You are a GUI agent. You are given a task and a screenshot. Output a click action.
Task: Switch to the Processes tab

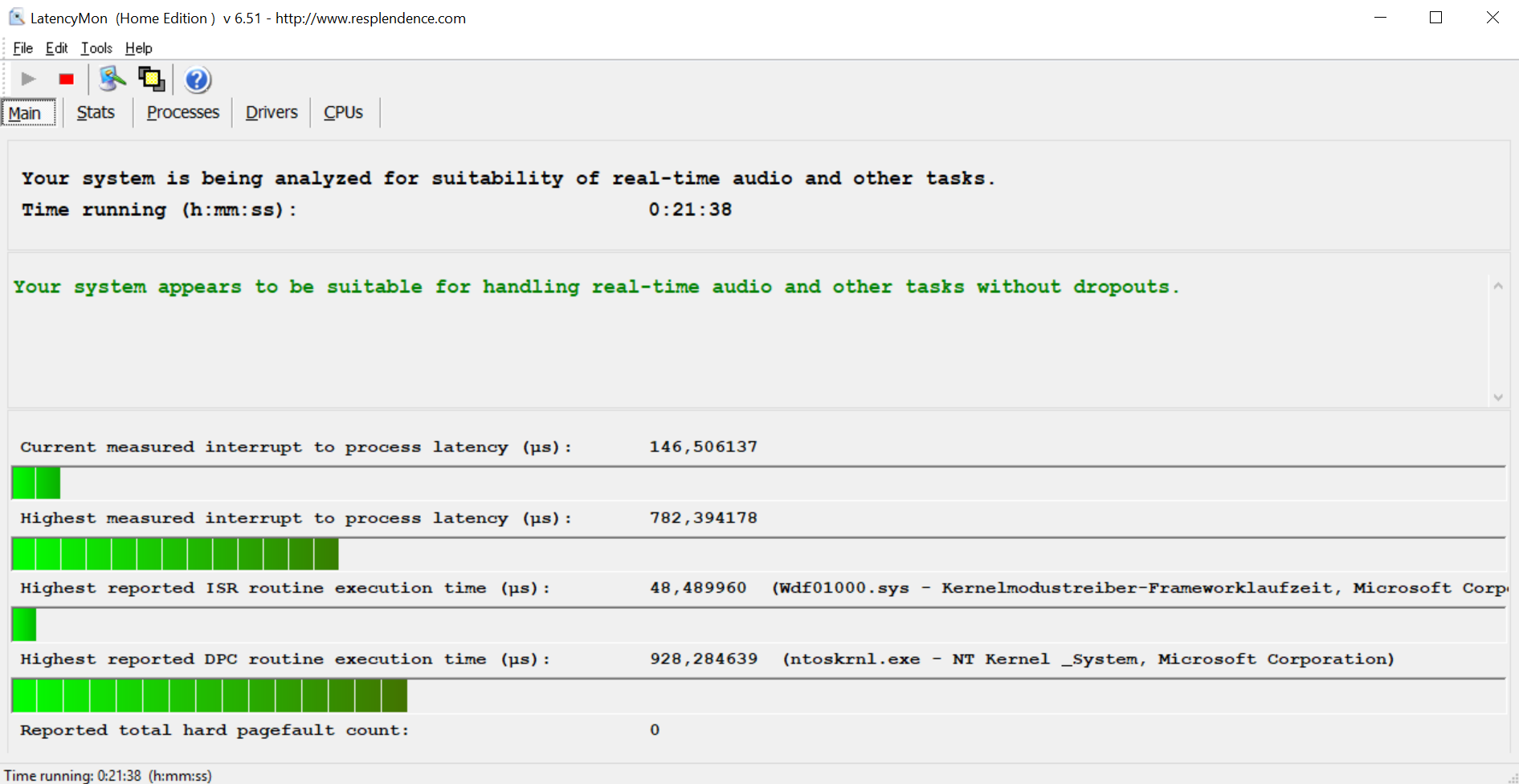coord(182,112)
